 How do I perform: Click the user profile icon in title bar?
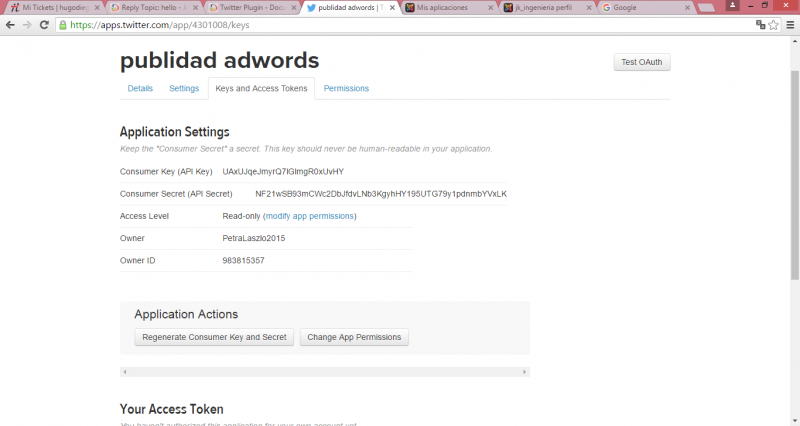click(732, 5)
